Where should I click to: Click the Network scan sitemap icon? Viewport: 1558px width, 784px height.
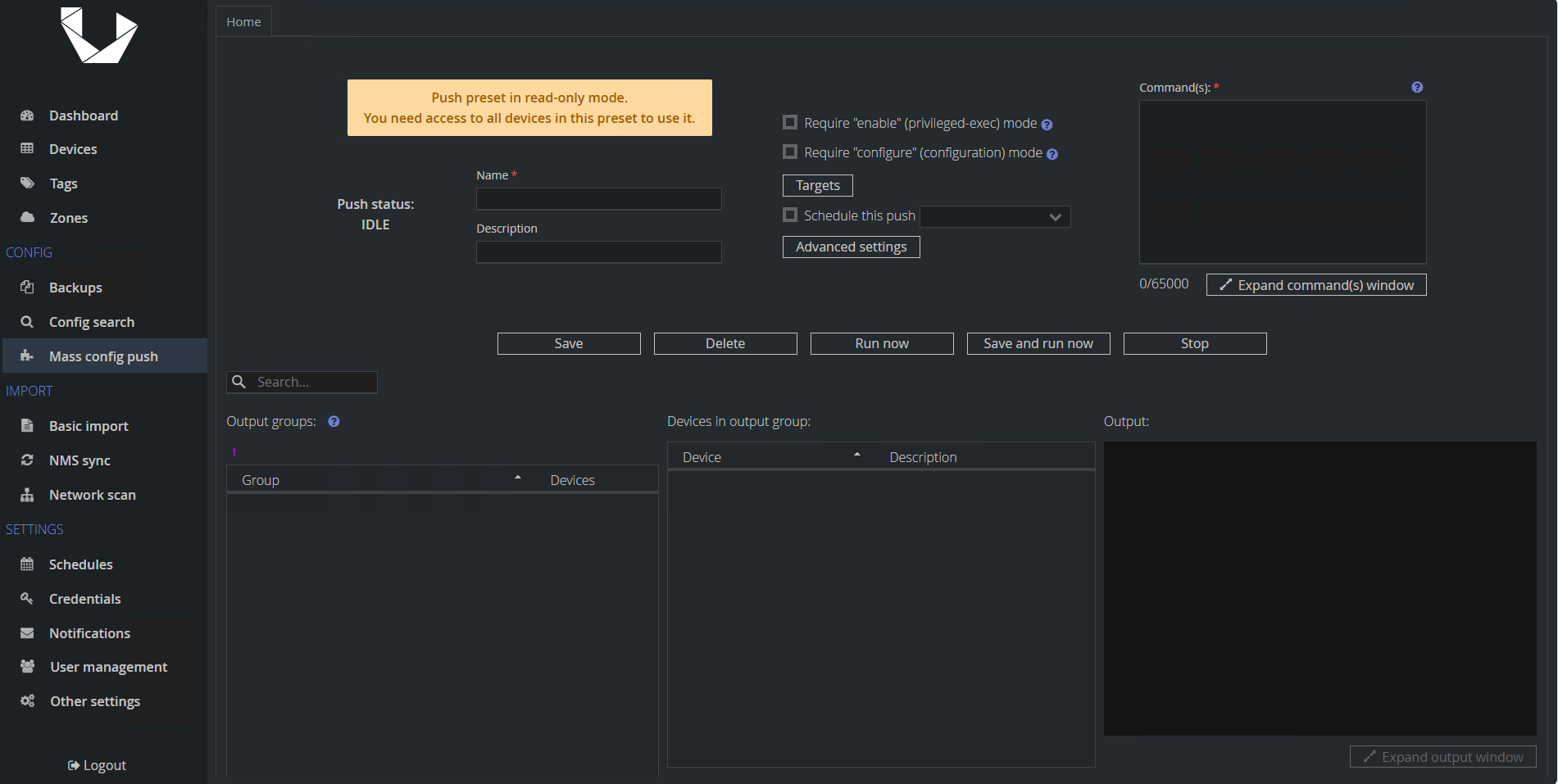coord(27,495)
